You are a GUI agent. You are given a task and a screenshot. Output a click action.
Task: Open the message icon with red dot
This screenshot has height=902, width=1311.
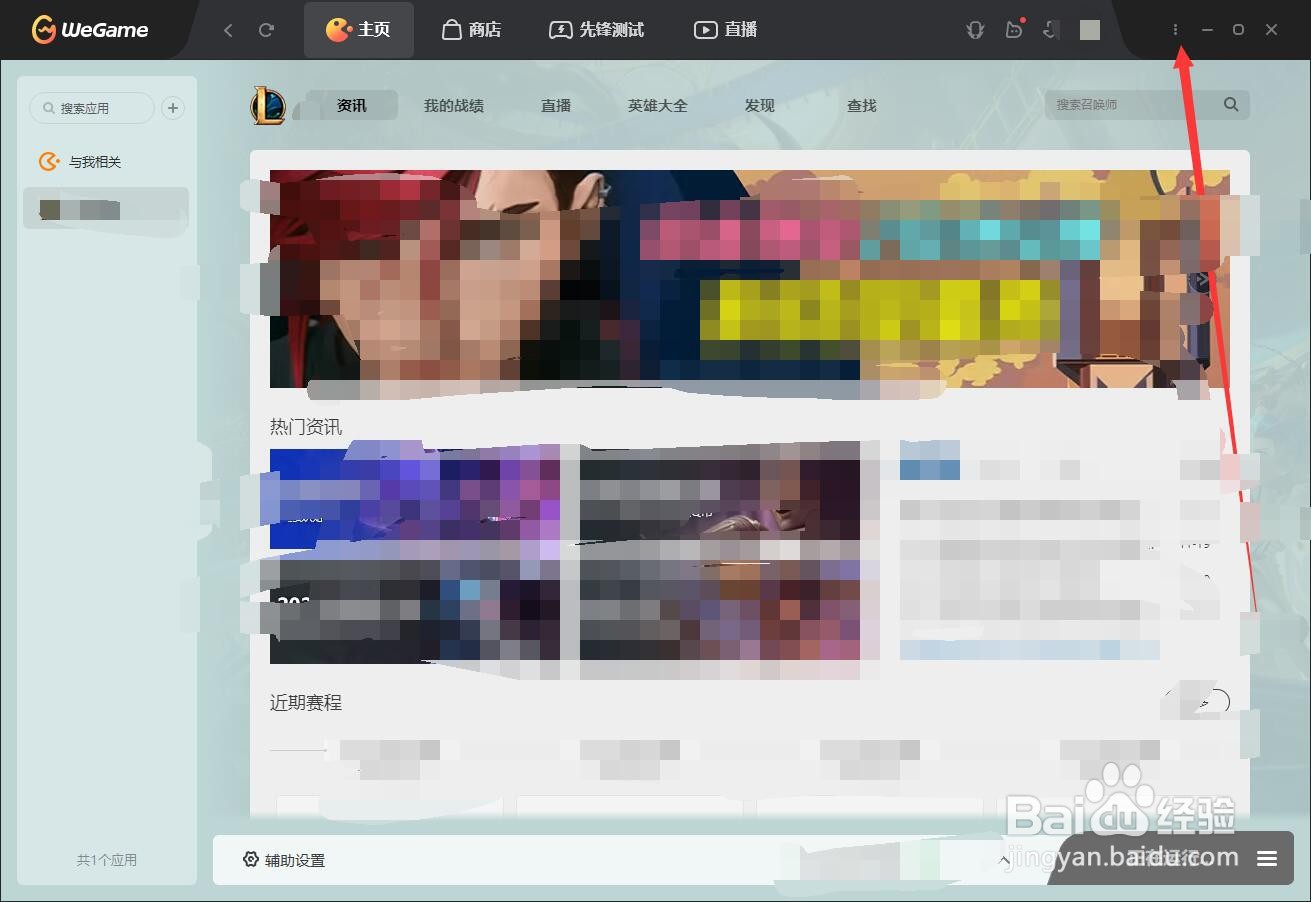1014,30
